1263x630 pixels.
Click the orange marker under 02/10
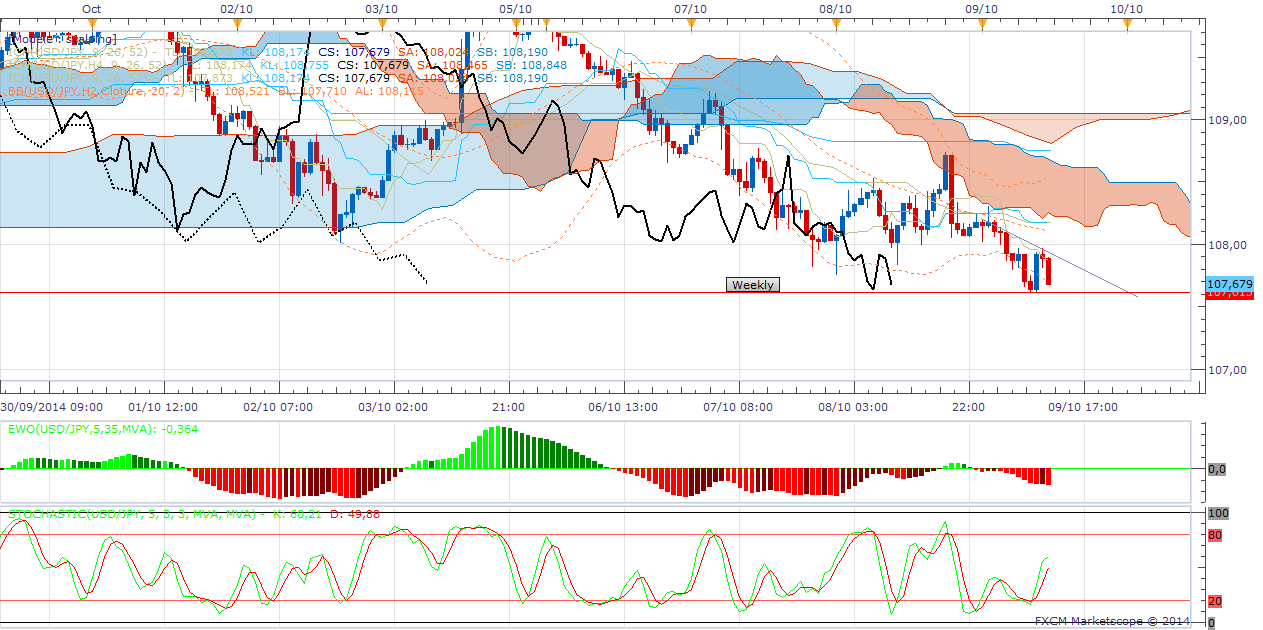(236, 22)
